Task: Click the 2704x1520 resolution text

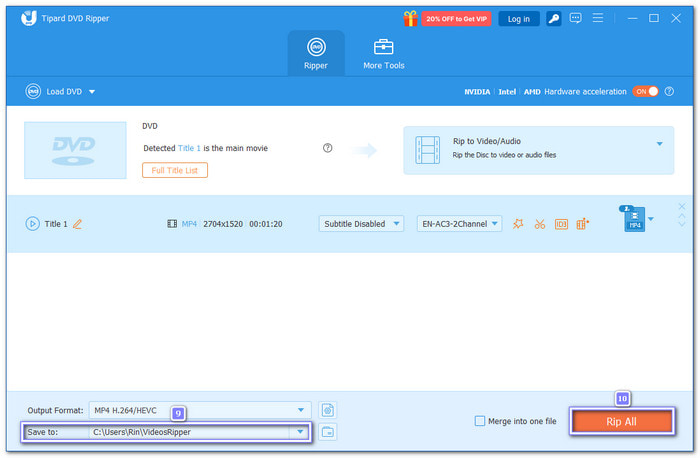Action: tap(223, 224)
